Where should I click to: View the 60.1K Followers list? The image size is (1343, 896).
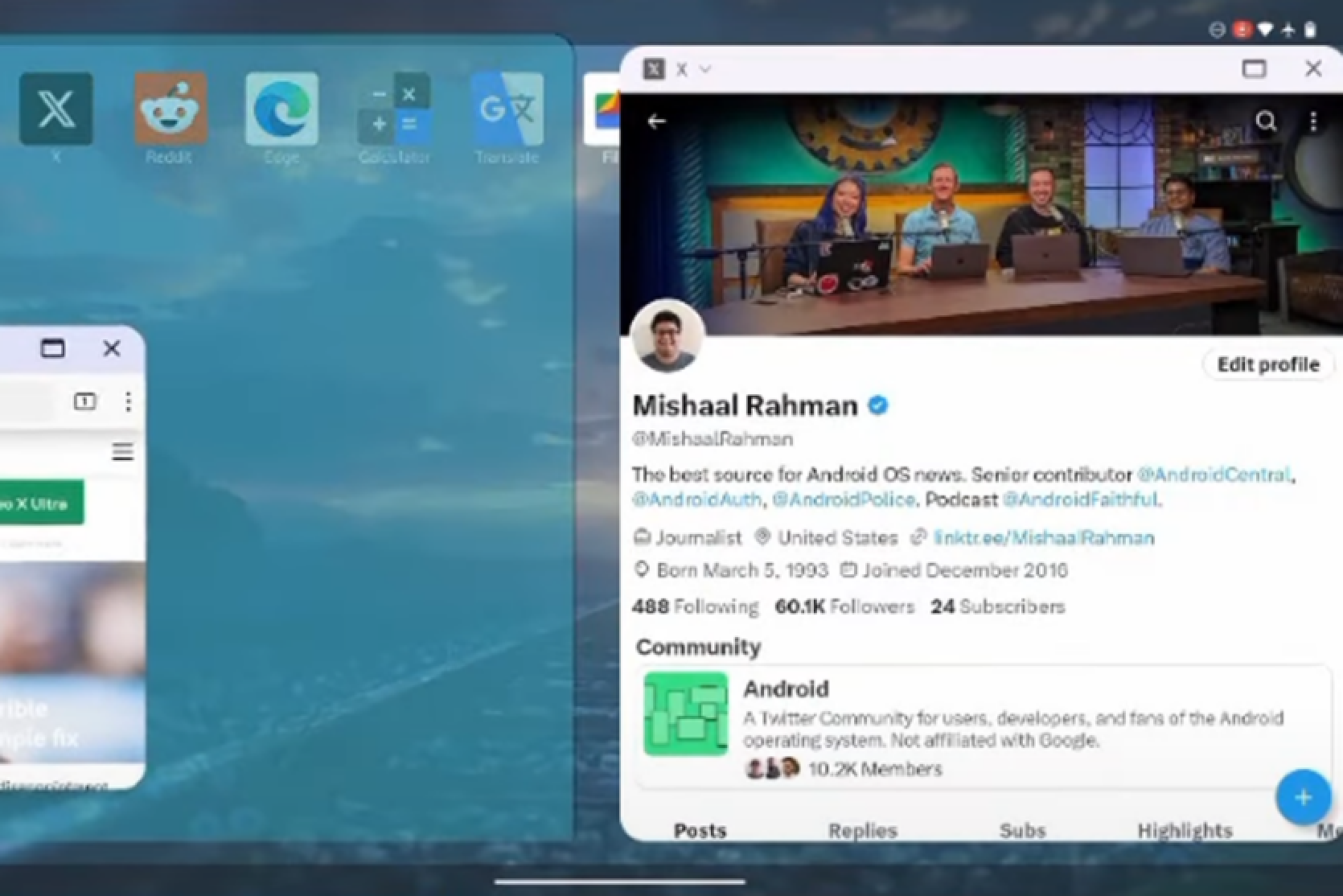point(844,606)
